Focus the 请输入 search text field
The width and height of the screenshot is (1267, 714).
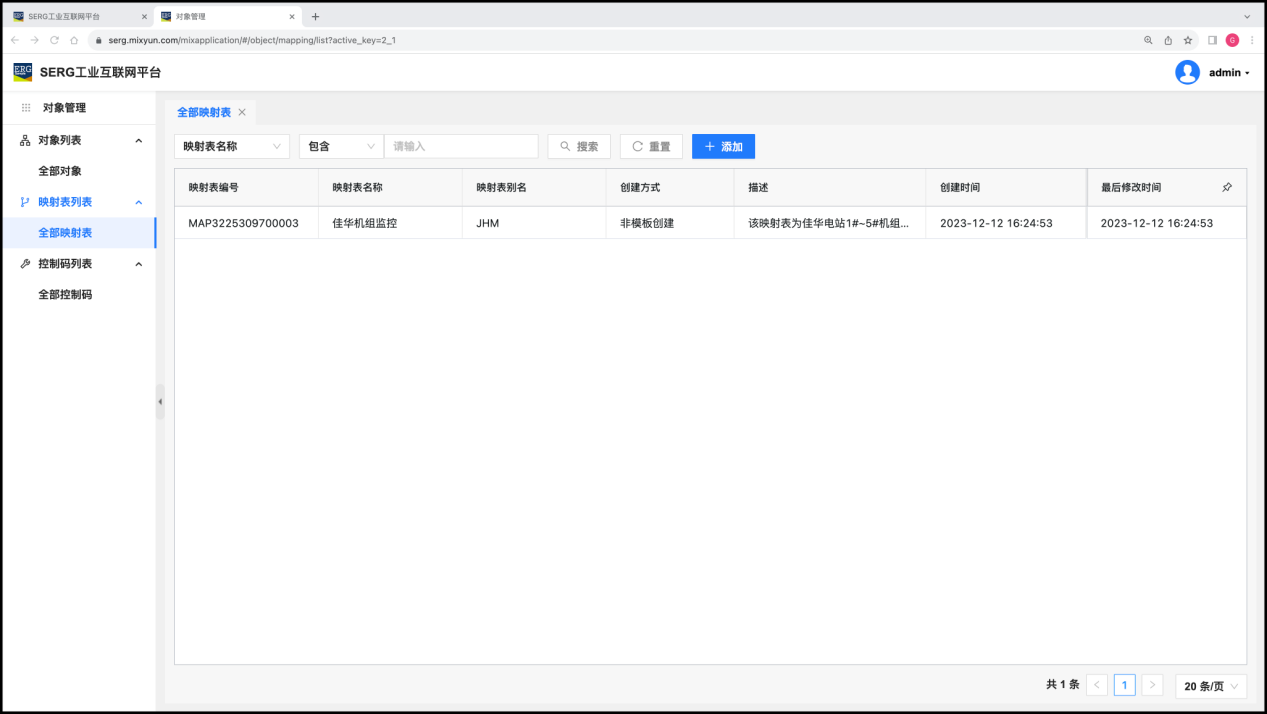[461, 146]
